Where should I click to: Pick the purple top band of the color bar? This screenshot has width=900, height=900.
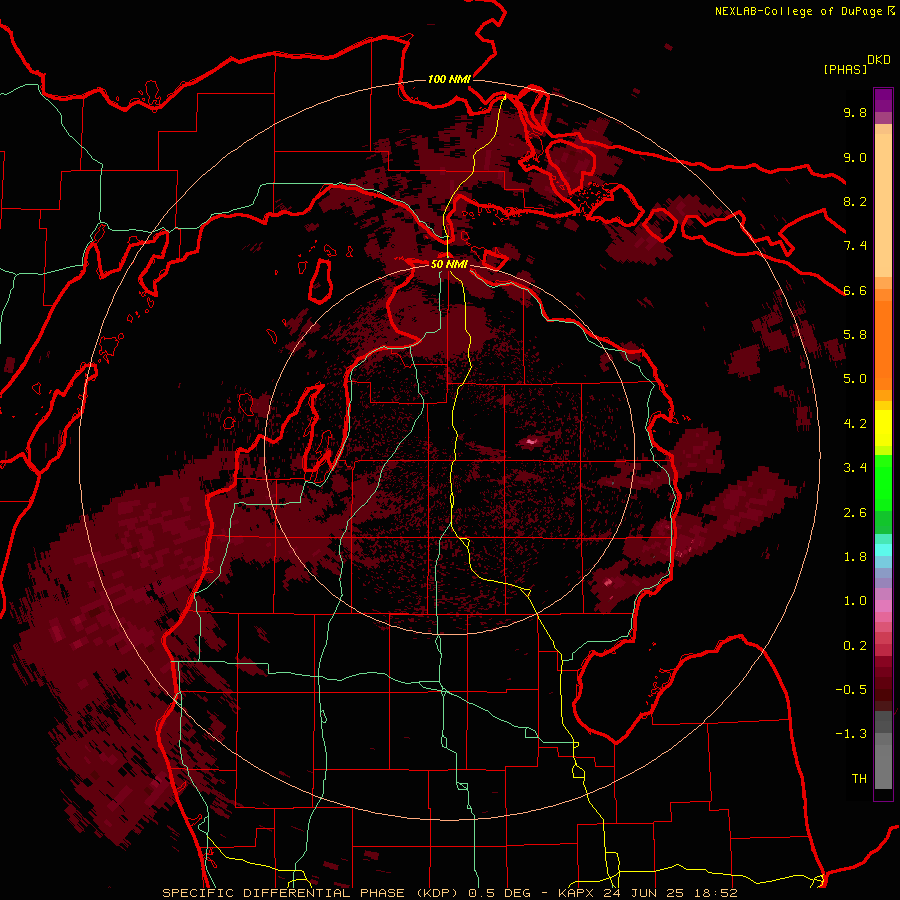tap(883, 100)
